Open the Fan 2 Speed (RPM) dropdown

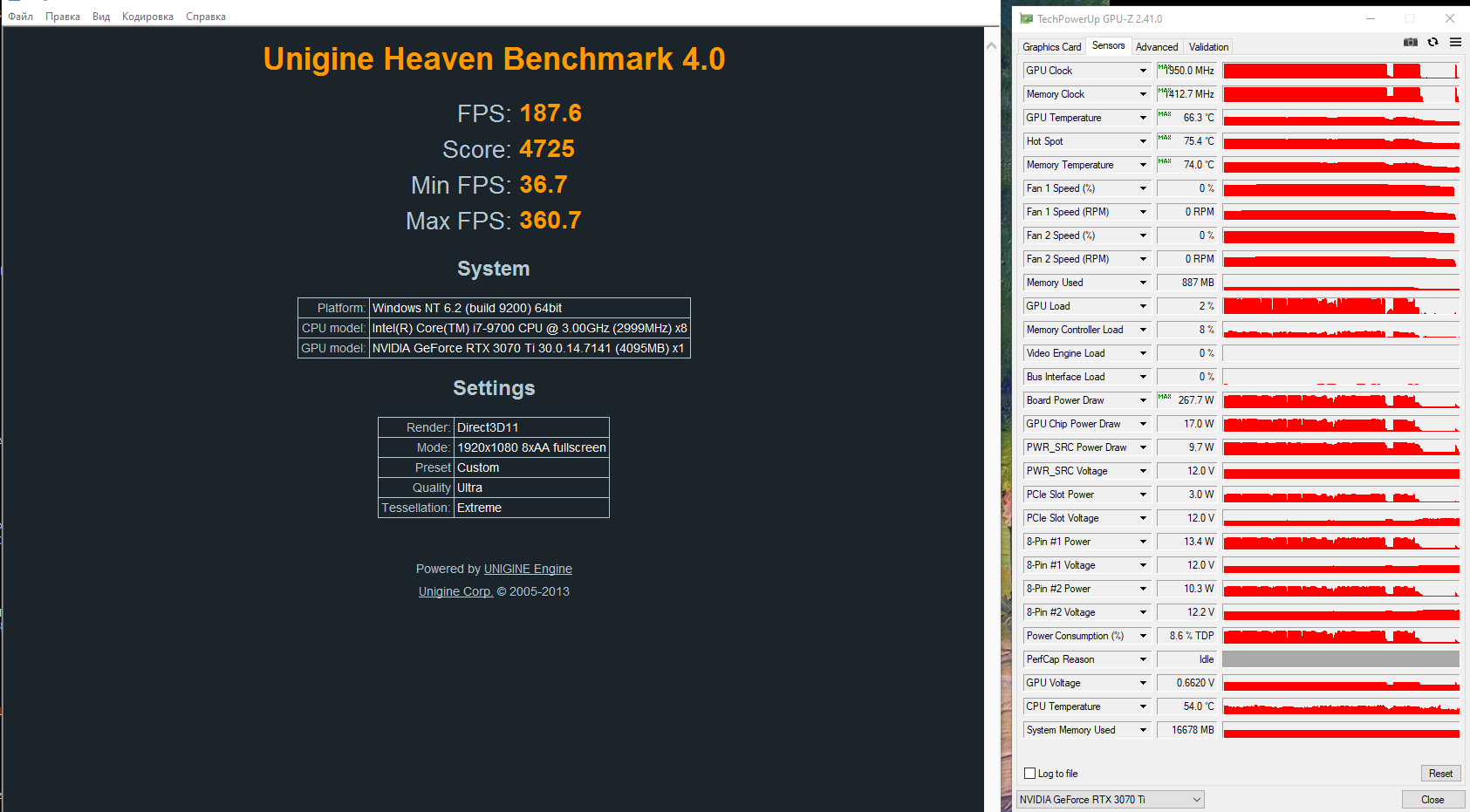(x=1143, y=259)
